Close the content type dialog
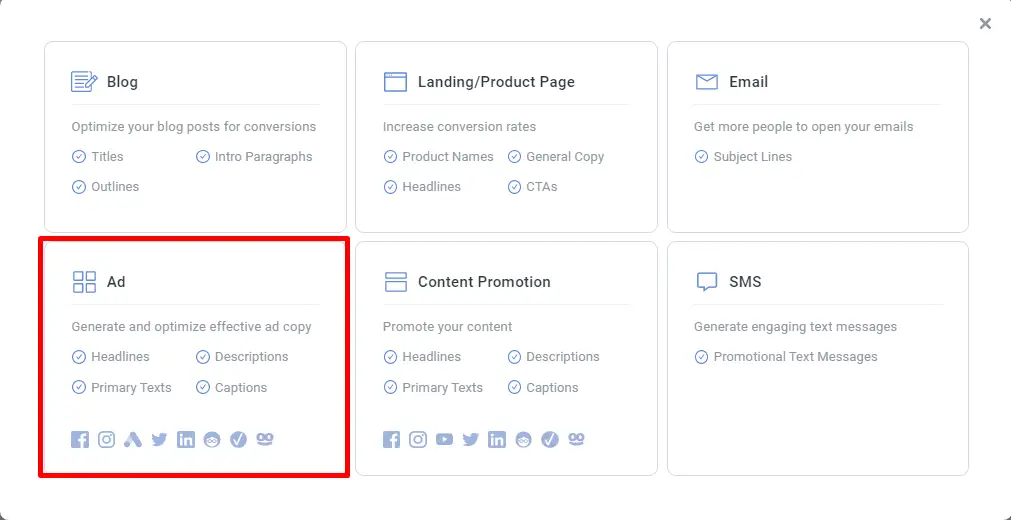 985,24
